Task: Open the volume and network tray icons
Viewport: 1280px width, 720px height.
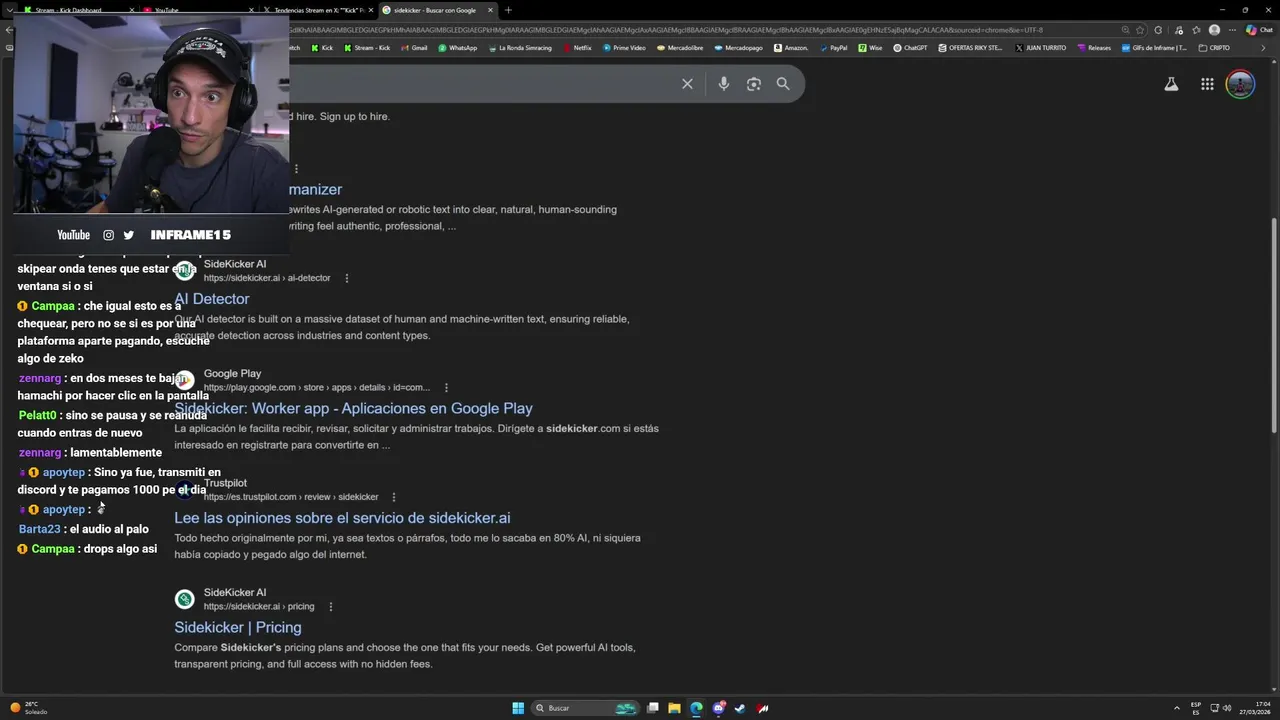Action: (x=1220, y=708)
